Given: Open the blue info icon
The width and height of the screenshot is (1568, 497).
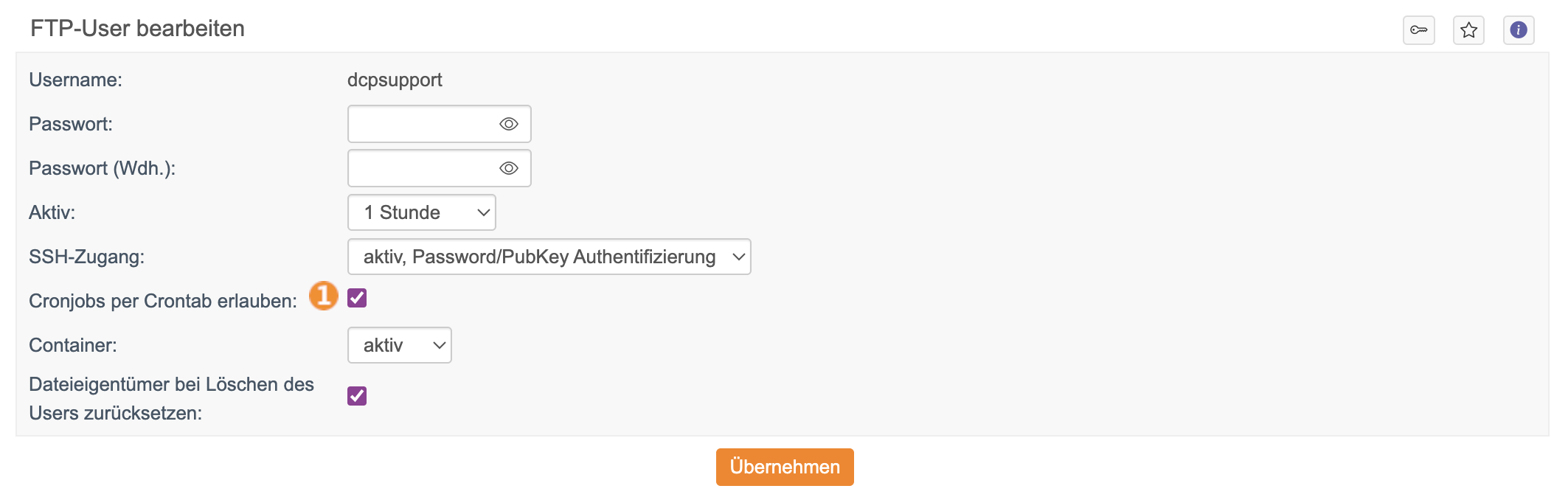Looking at the screenshot, I should pos(1519,30).
